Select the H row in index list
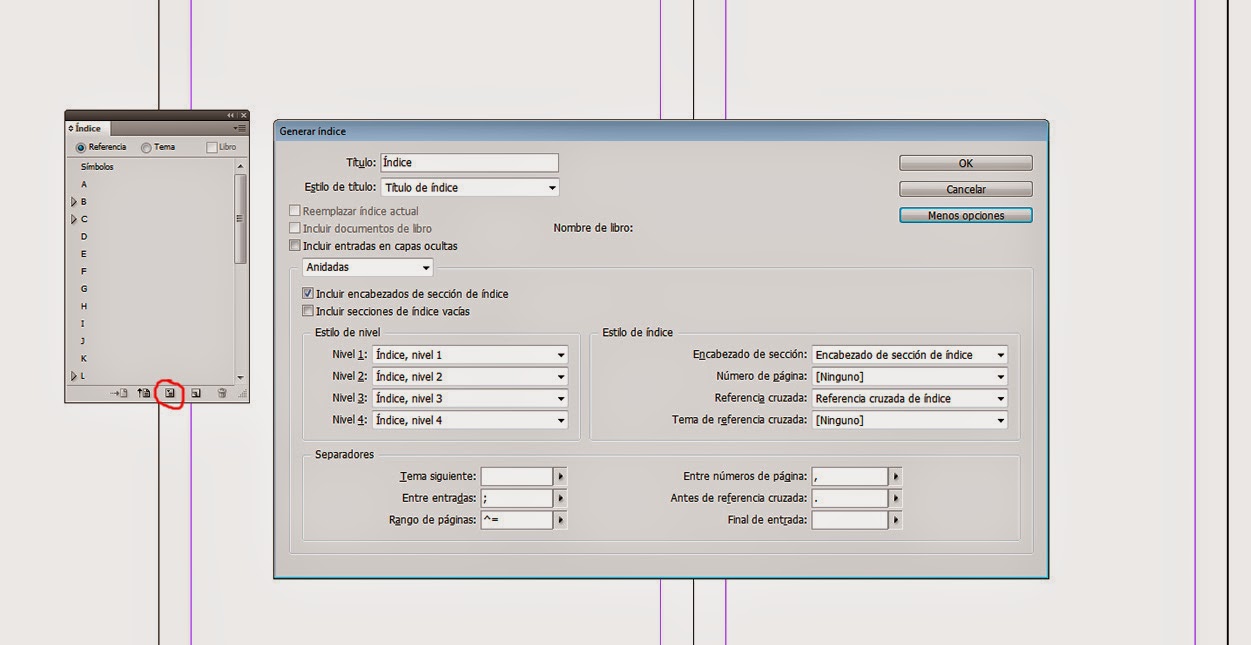This screenshot has height=645, width=1251. pos(150,306)
